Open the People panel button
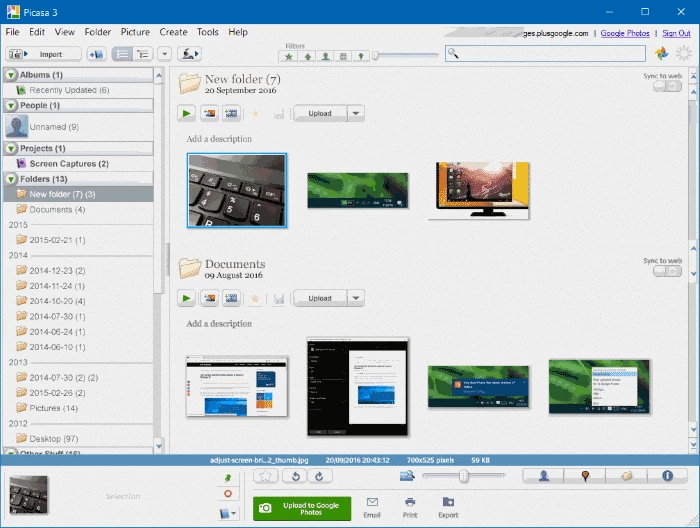This screenshot has height=528, width=700. pyautogui.click(x=544, y=476)
